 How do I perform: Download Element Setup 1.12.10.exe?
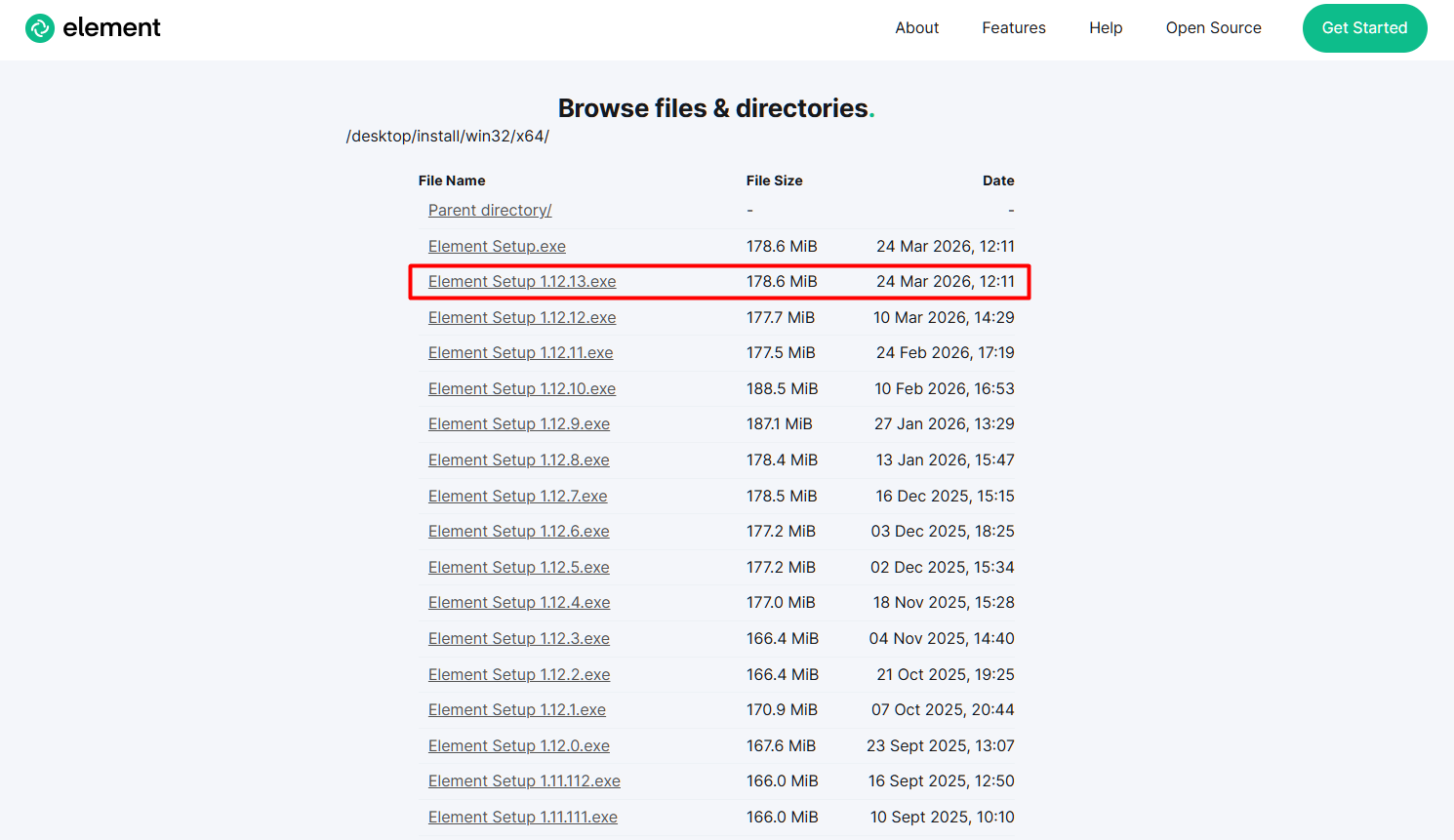coord(522,389)
